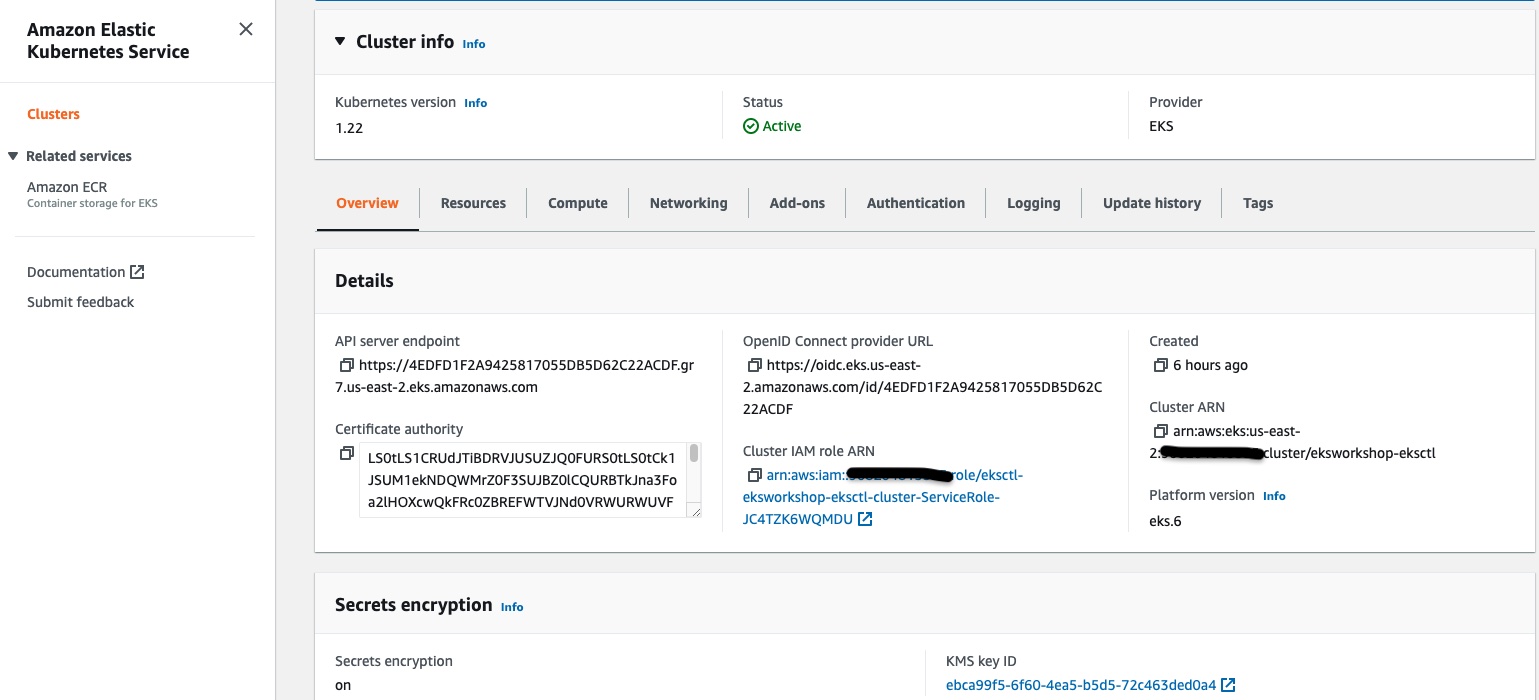Collapse the Cluster info section

pos(341,42)
